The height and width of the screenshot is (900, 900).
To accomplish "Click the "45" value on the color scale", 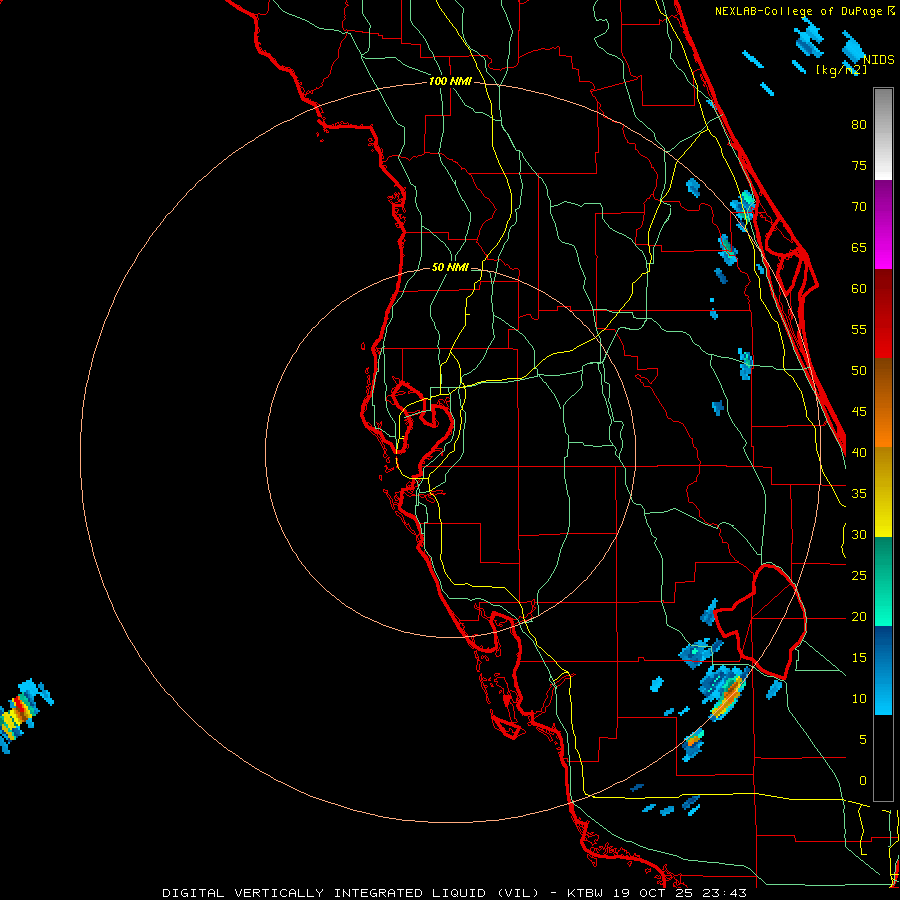I will click(859, 412).
